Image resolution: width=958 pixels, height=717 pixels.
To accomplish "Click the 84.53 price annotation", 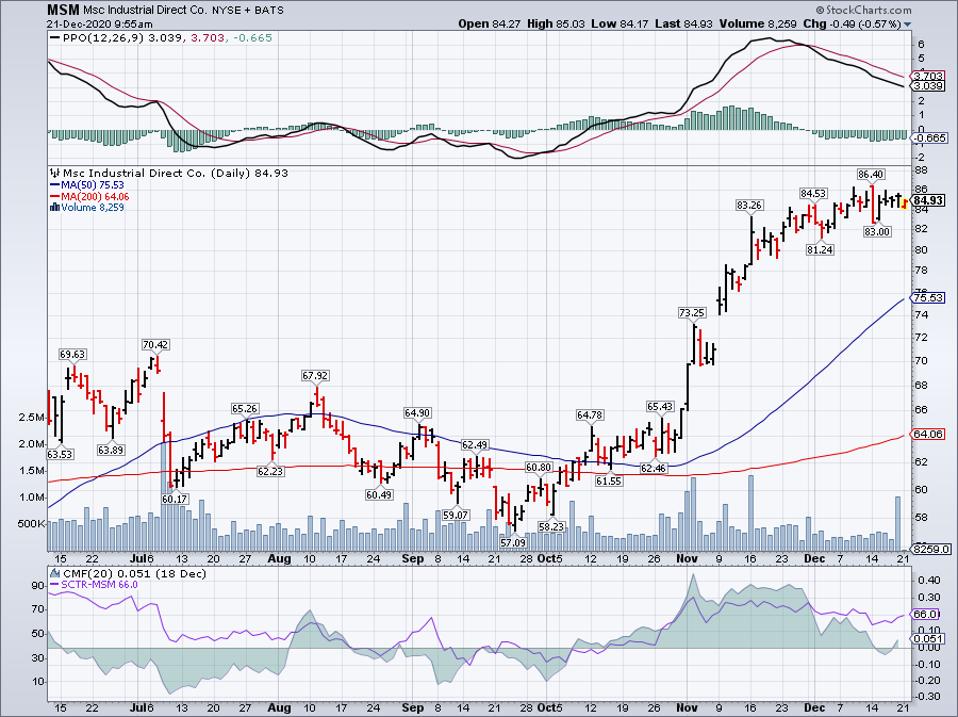I will [x=813, y=194].
